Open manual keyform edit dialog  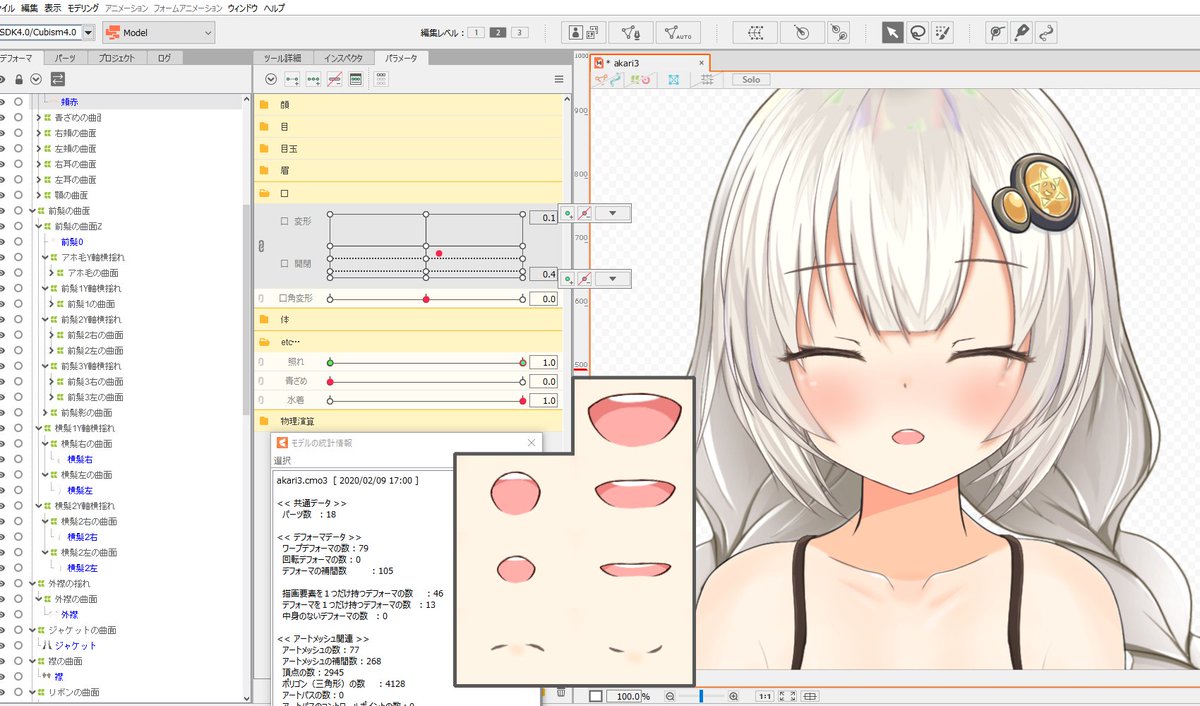pos(355,79)
